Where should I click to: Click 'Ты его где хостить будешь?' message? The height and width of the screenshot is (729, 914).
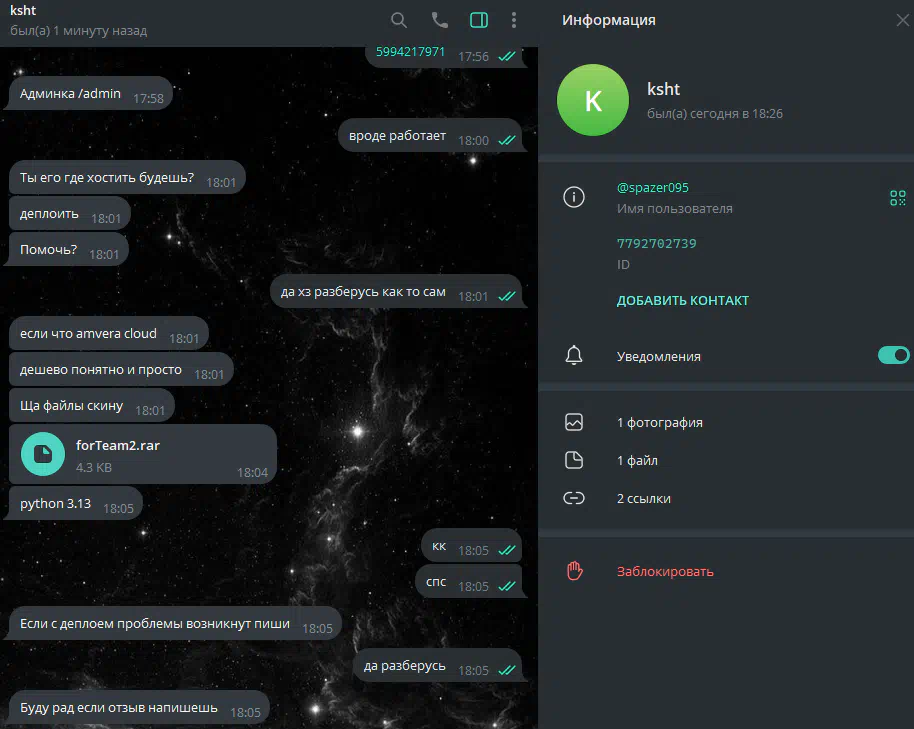[127, 177]
